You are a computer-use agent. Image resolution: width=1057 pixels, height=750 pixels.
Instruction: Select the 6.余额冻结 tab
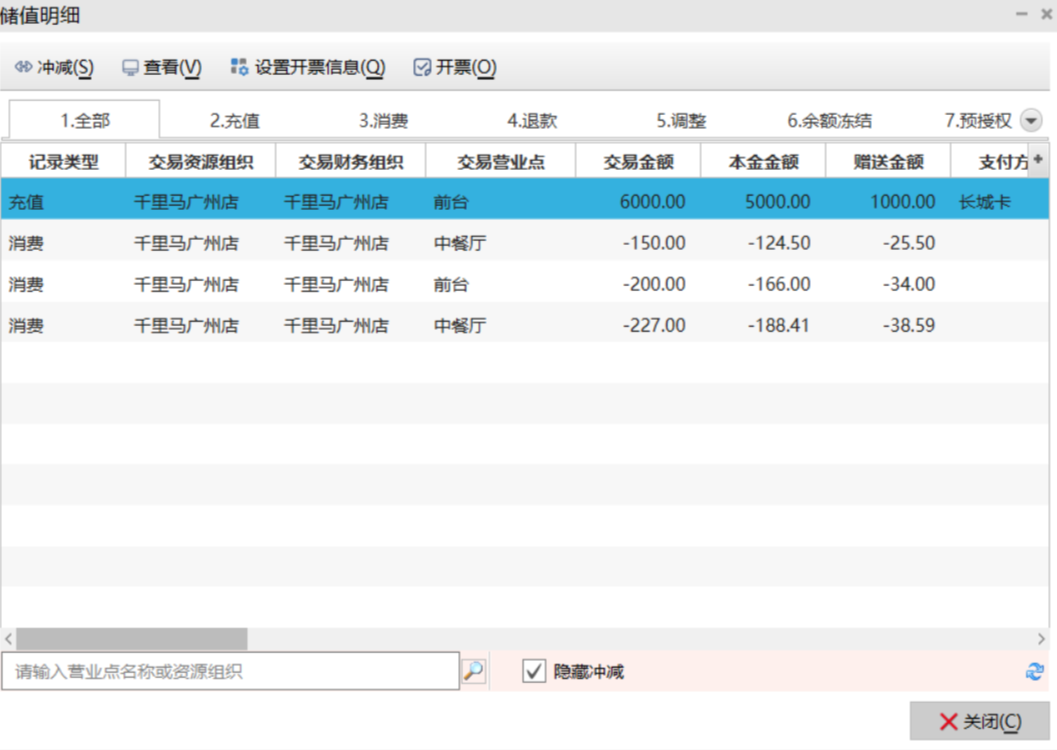(x=829, y=121)
